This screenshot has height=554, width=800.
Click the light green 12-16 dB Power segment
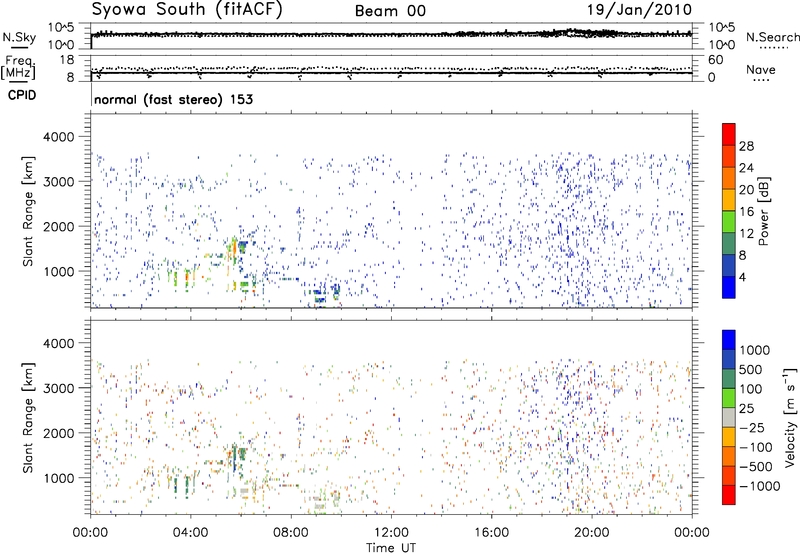click(x=729, y=221)
